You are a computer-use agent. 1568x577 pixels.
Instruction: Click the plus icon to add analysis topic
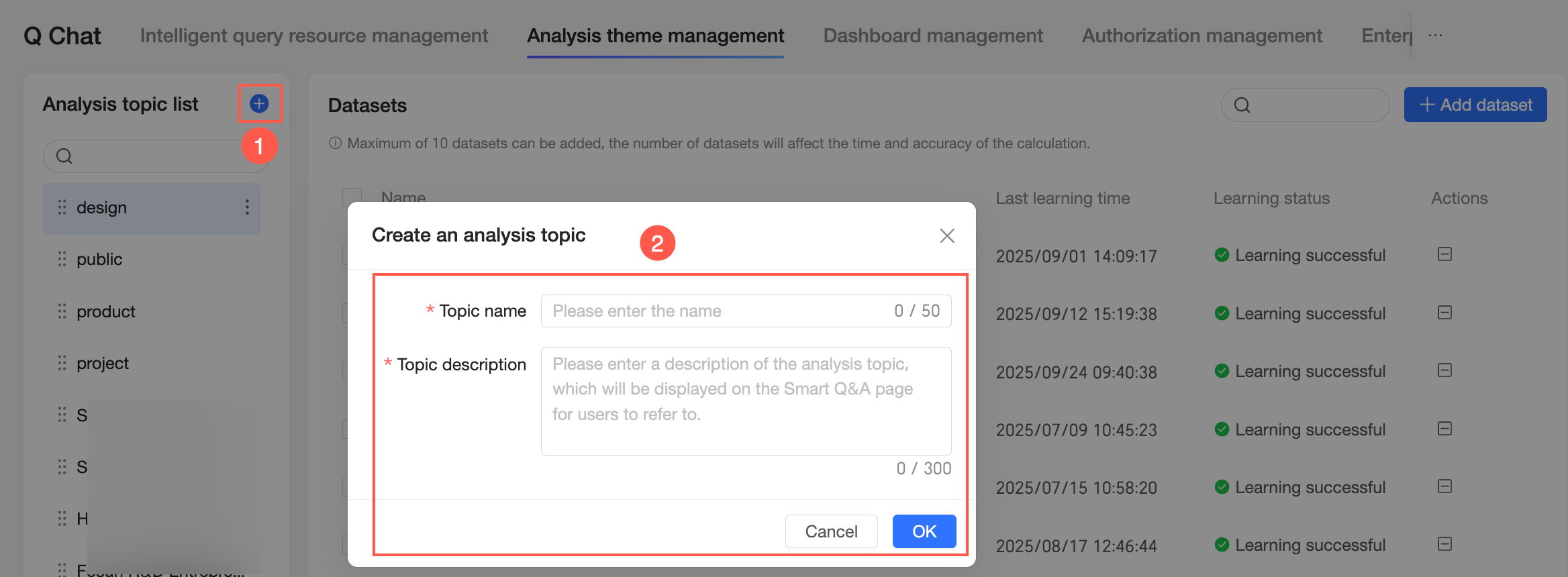point(259,103)
